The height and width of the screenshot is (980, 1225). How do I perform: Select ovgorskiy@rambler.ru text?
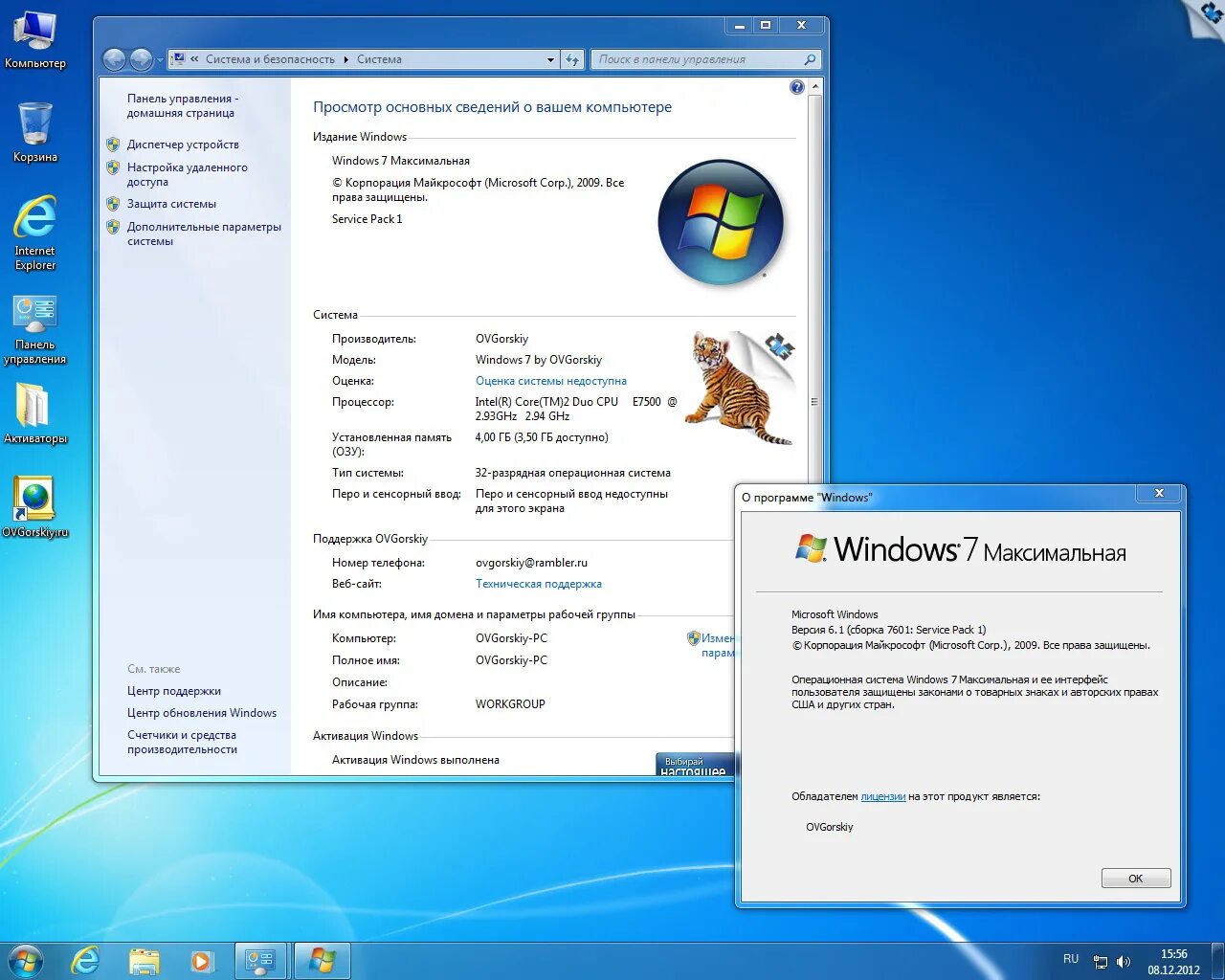click(x=531, y=563)
